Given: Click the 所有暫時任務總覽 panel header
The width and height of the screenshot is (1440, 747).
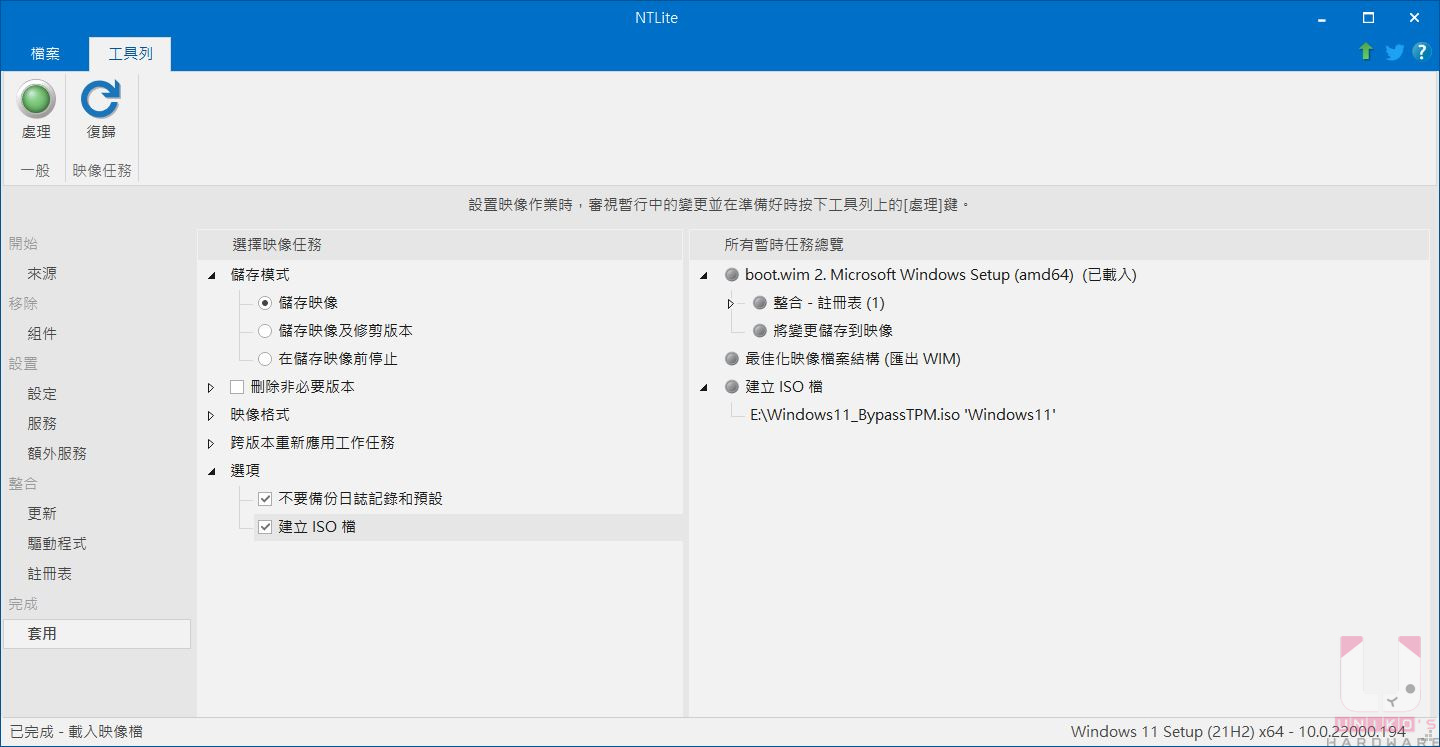Looking at the screenshot, I should 1059,244.
